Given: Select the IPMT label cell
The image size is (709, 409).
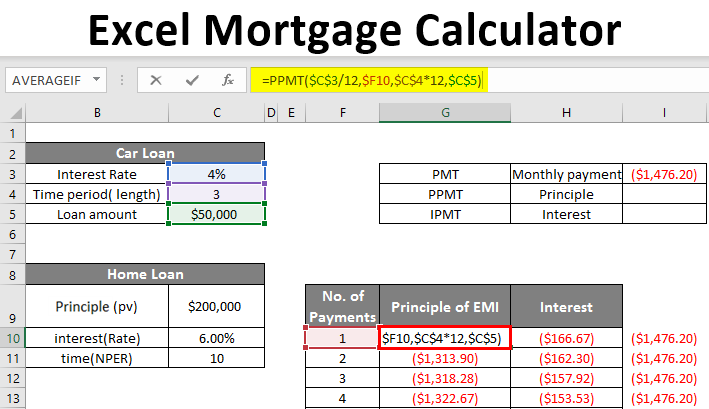Looking at the screenshot, I should point(445,214).
